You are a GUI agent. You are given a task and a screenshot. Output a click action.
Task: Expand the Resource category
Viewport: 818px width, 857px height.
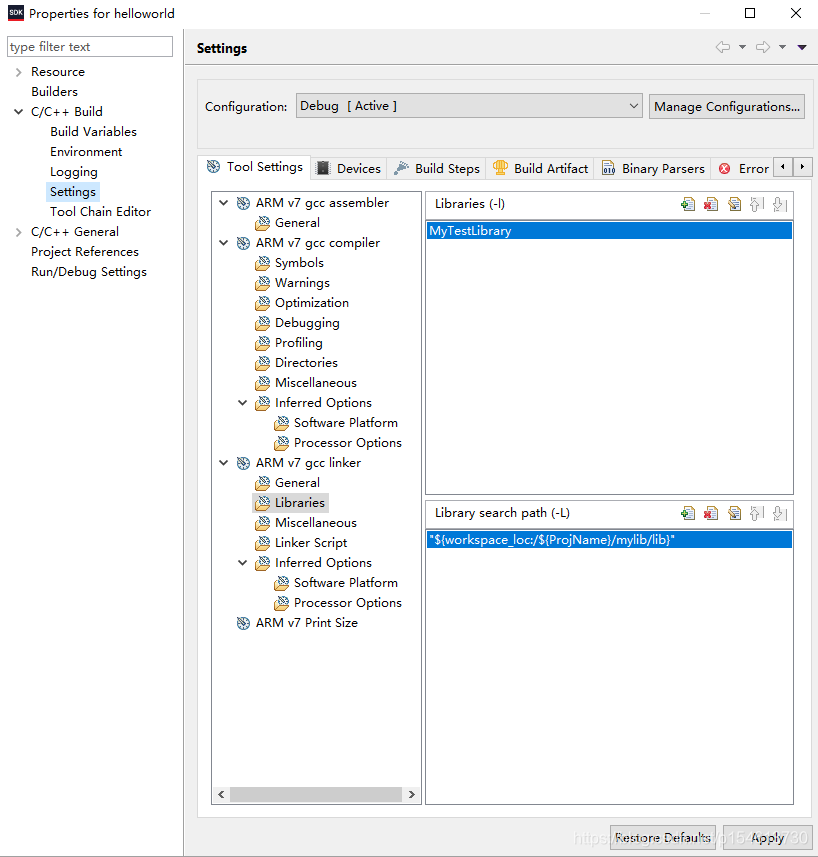[19, 72]
